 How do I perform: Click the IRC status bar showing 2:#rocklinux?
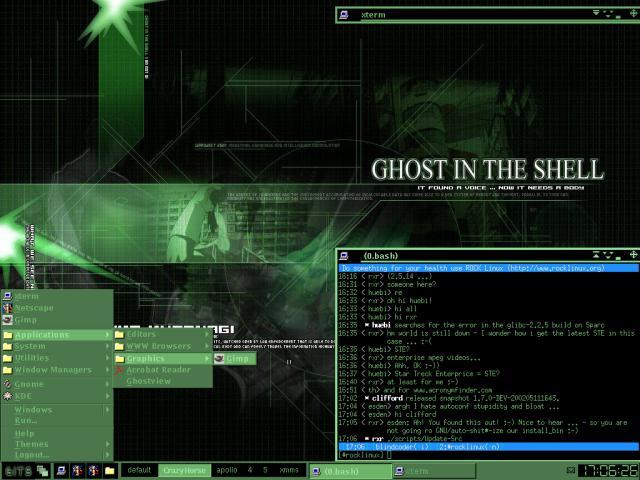point(488,447)
